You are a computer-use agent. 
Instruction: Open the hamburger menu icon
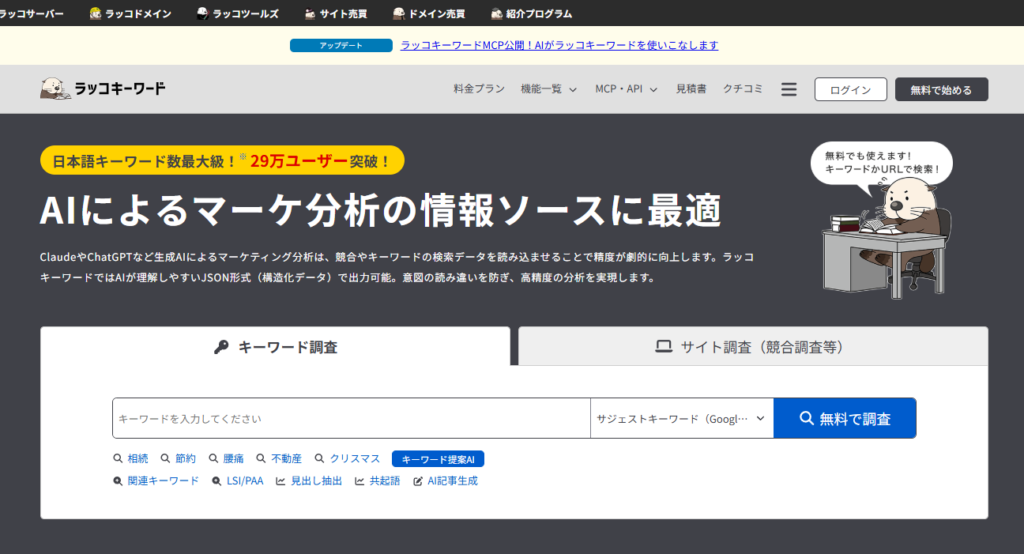pyautogui.click(x=789, y=90)
